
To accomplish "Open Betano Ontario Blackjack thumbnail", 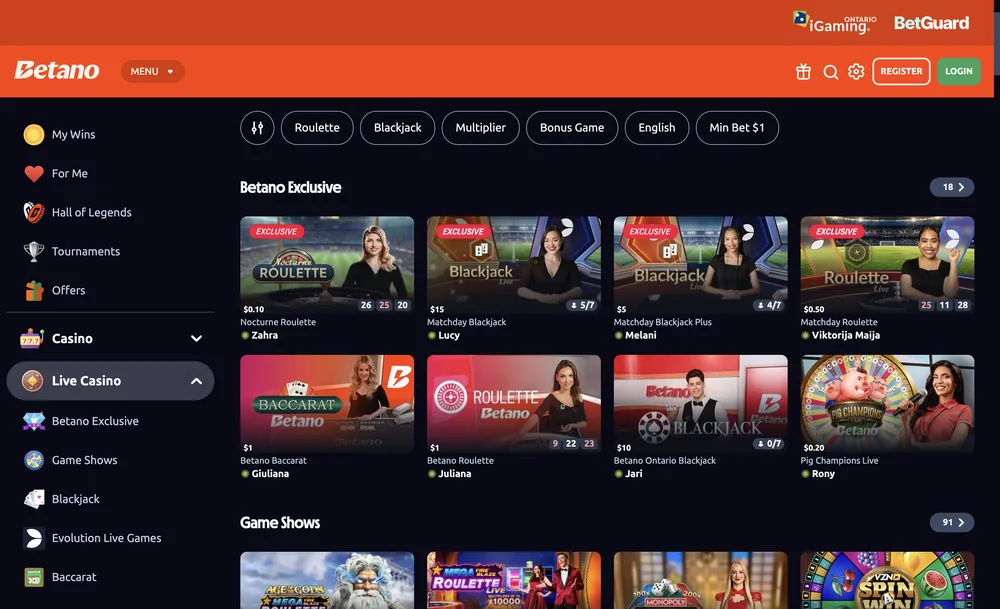I will click(701, 404).
